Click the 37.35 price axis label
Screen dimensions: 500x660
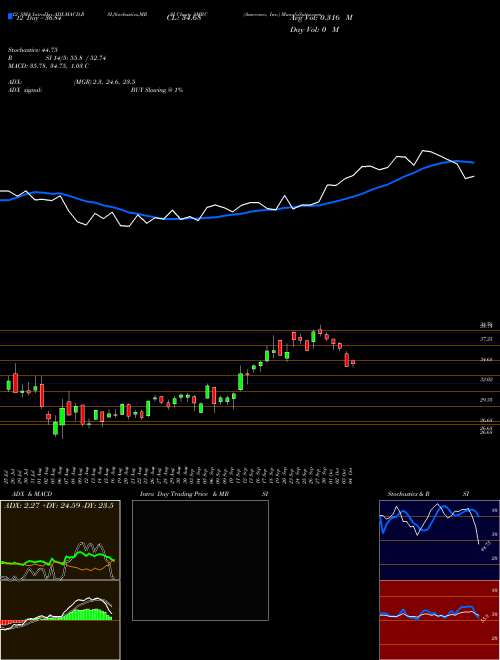point(487,338)
